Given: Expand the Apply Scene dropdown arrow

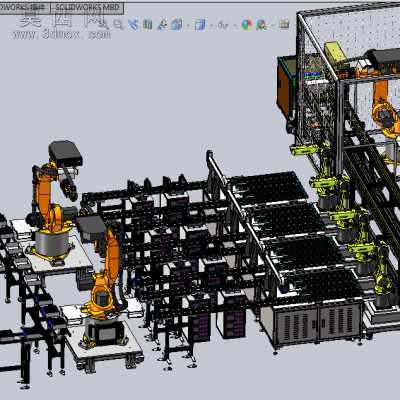Looking at the screenshot, I should point(273,25).
